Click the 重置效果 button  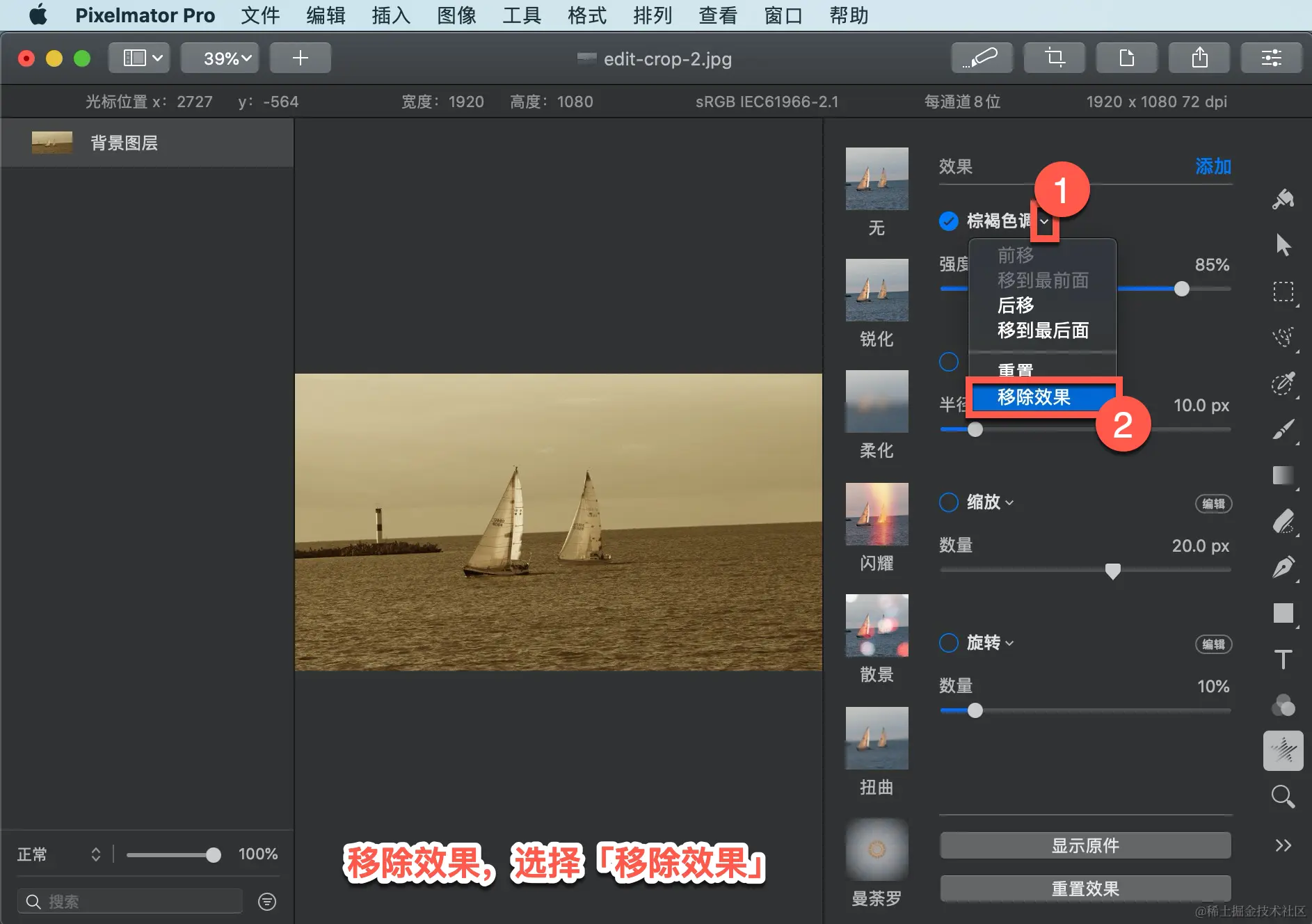(x=1085, y=889)
